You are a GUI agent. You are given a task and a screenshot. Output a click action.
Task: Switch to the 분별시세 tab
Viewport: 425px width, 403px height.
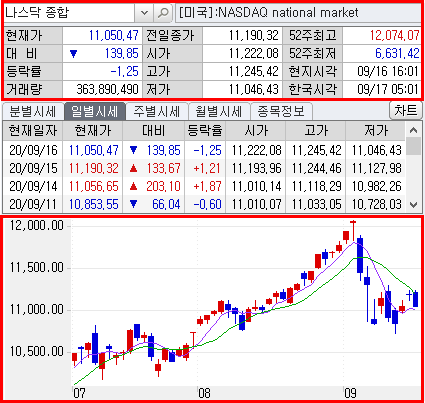(x=33, y=111)
